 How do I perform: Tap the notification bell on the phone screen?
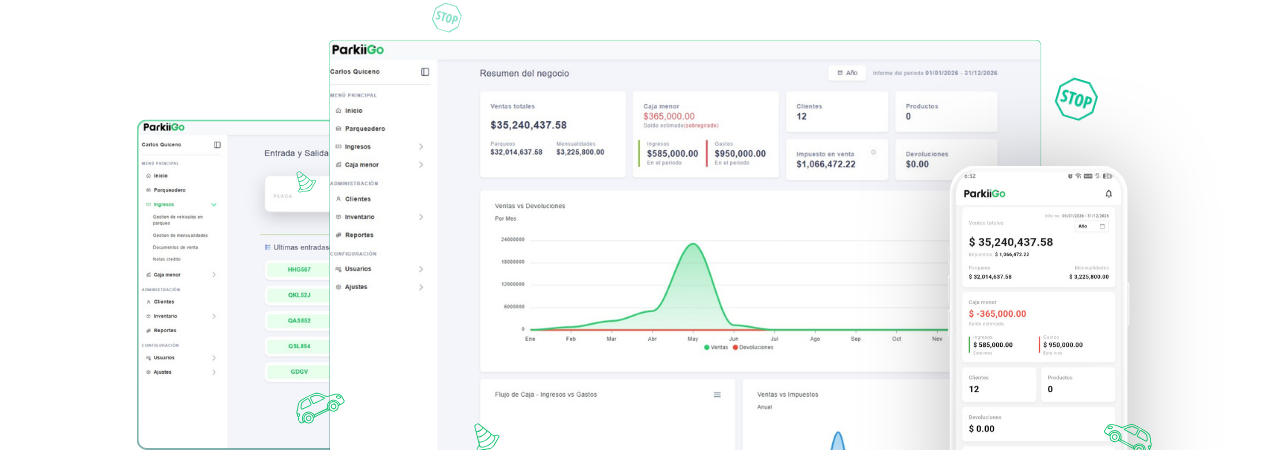1108,194
